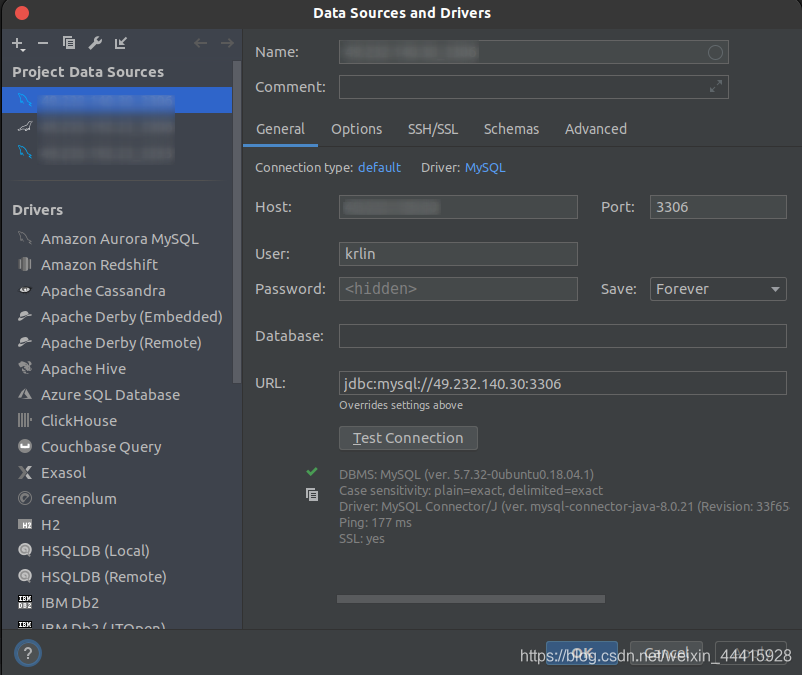Select the third blurred data source

(x=117, y=152)
